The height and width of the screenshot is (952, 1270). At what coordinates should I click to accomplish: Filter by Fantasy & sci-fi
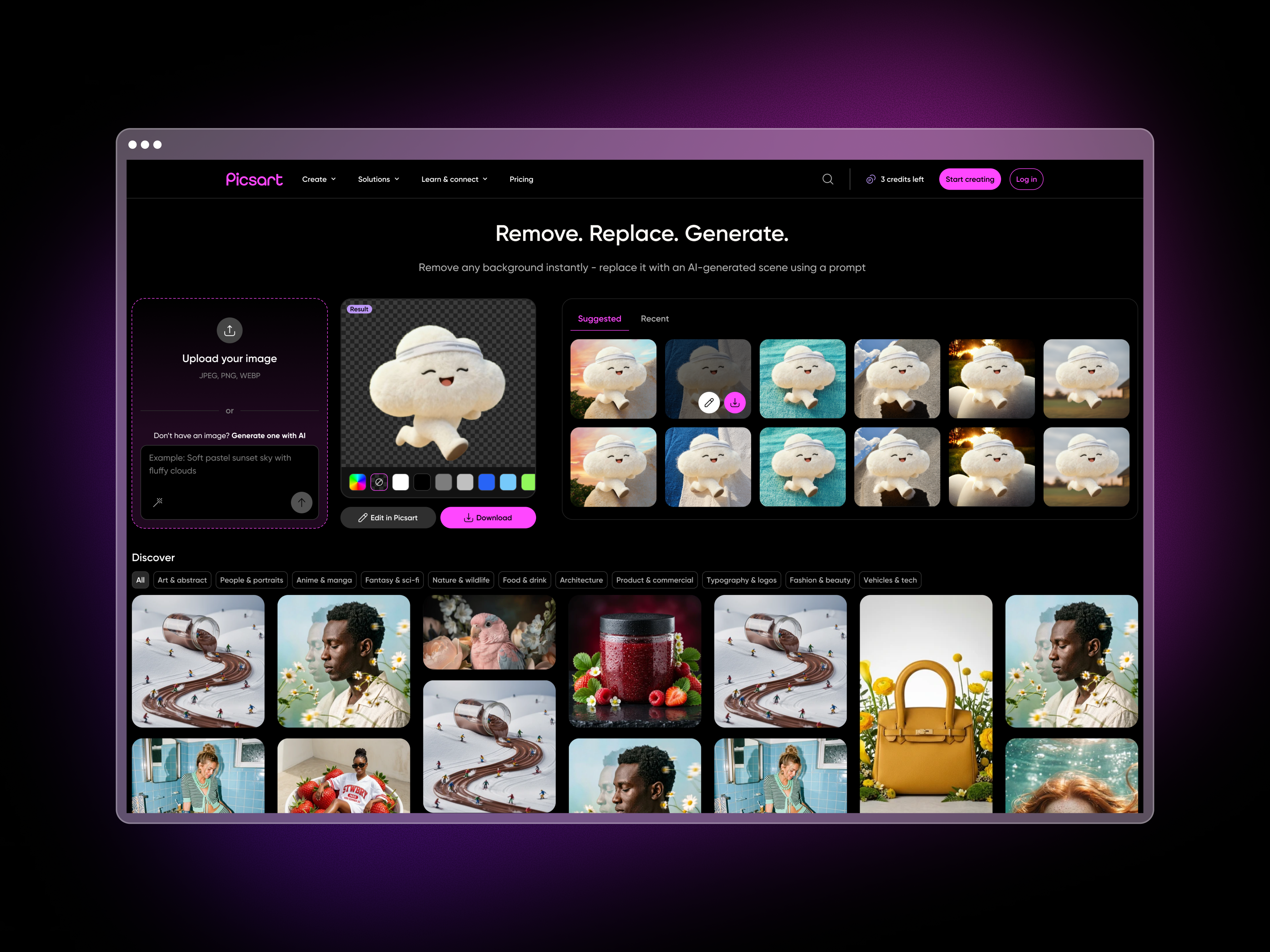[x=392, y=580]
